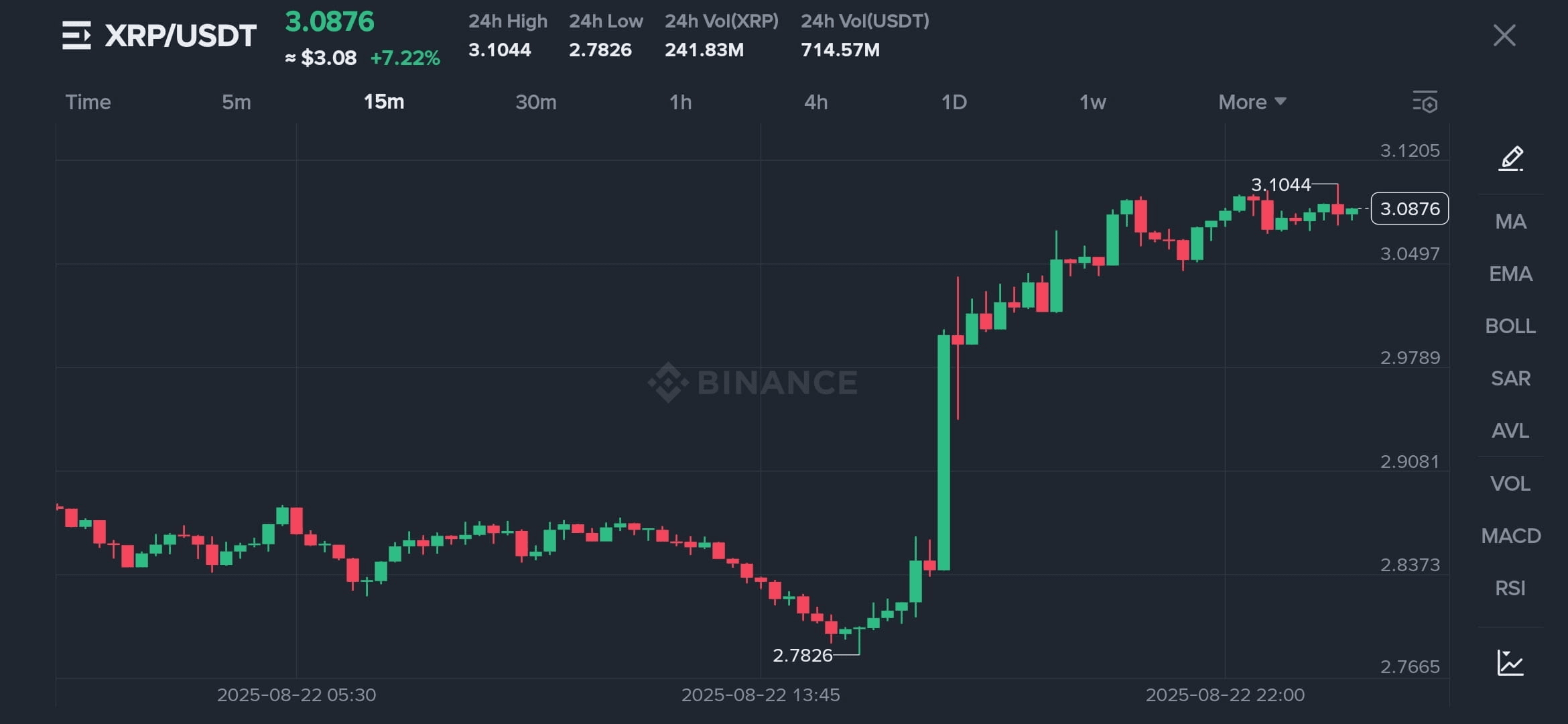
Task: Enable the EMA indicator
Action: (x=1510, y=274)
